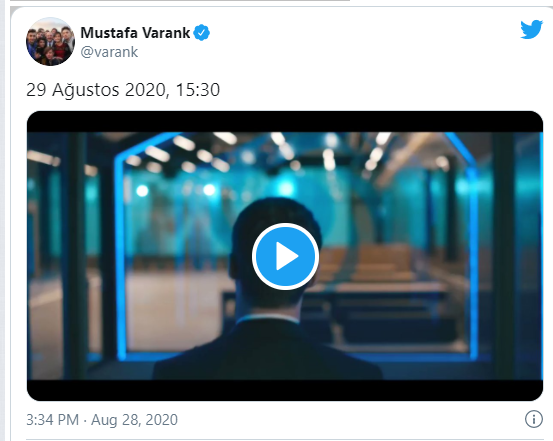Click the video's upper black letterbox bar
Screen dimensions: 553x441
point(285,122)
